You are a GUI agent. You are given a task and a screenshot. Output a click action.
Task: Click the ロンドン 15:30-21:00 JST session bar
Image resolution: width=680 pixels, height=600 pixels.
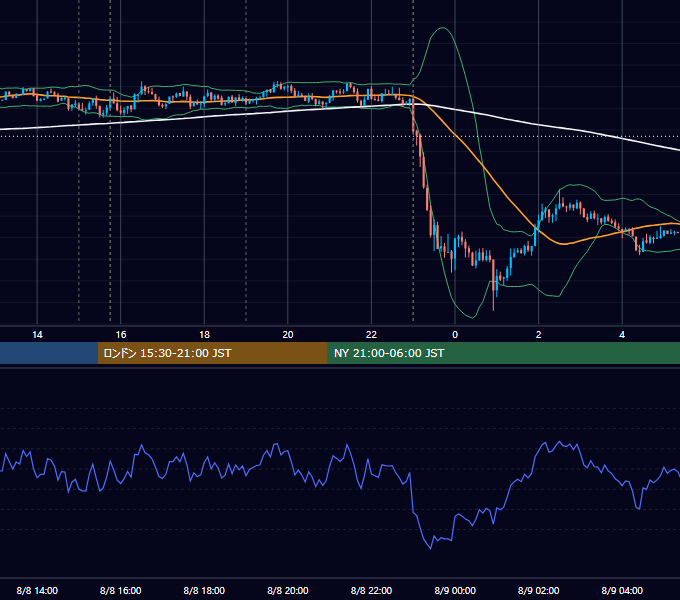[x=212, y=353]
